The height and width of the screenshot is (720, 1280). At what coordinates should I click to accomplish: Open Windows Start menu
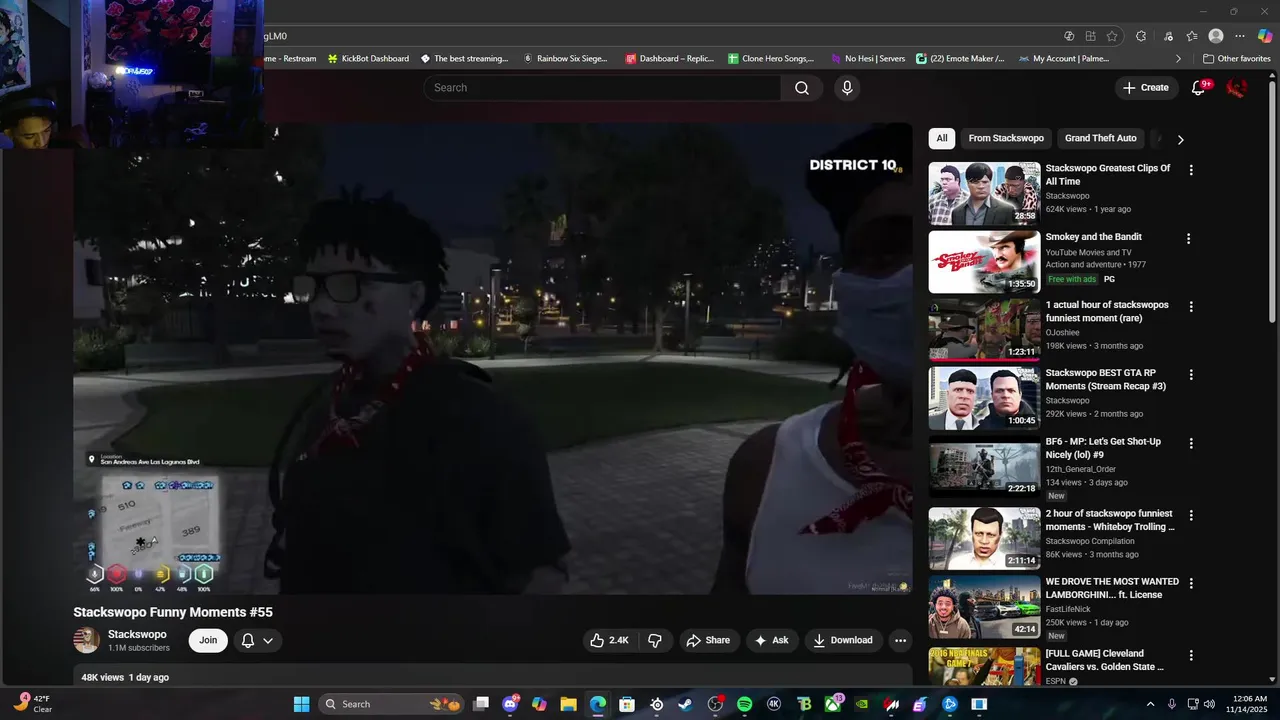(x=301, y=704)
